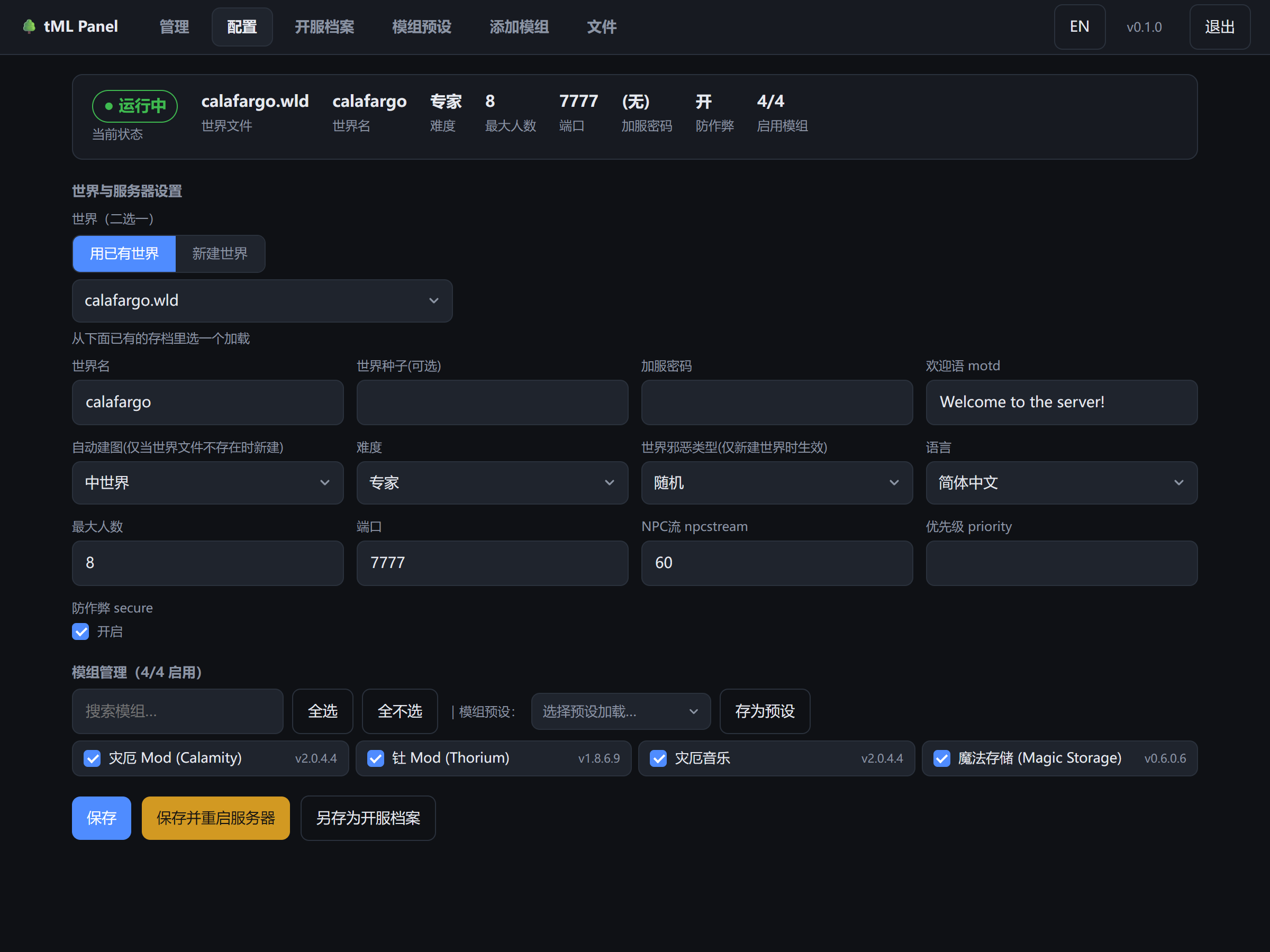Image resolution: width=1270 pixels, height=952 pixels.
Task: Click the blue 保存 button
Action: (x=102, y=818)
